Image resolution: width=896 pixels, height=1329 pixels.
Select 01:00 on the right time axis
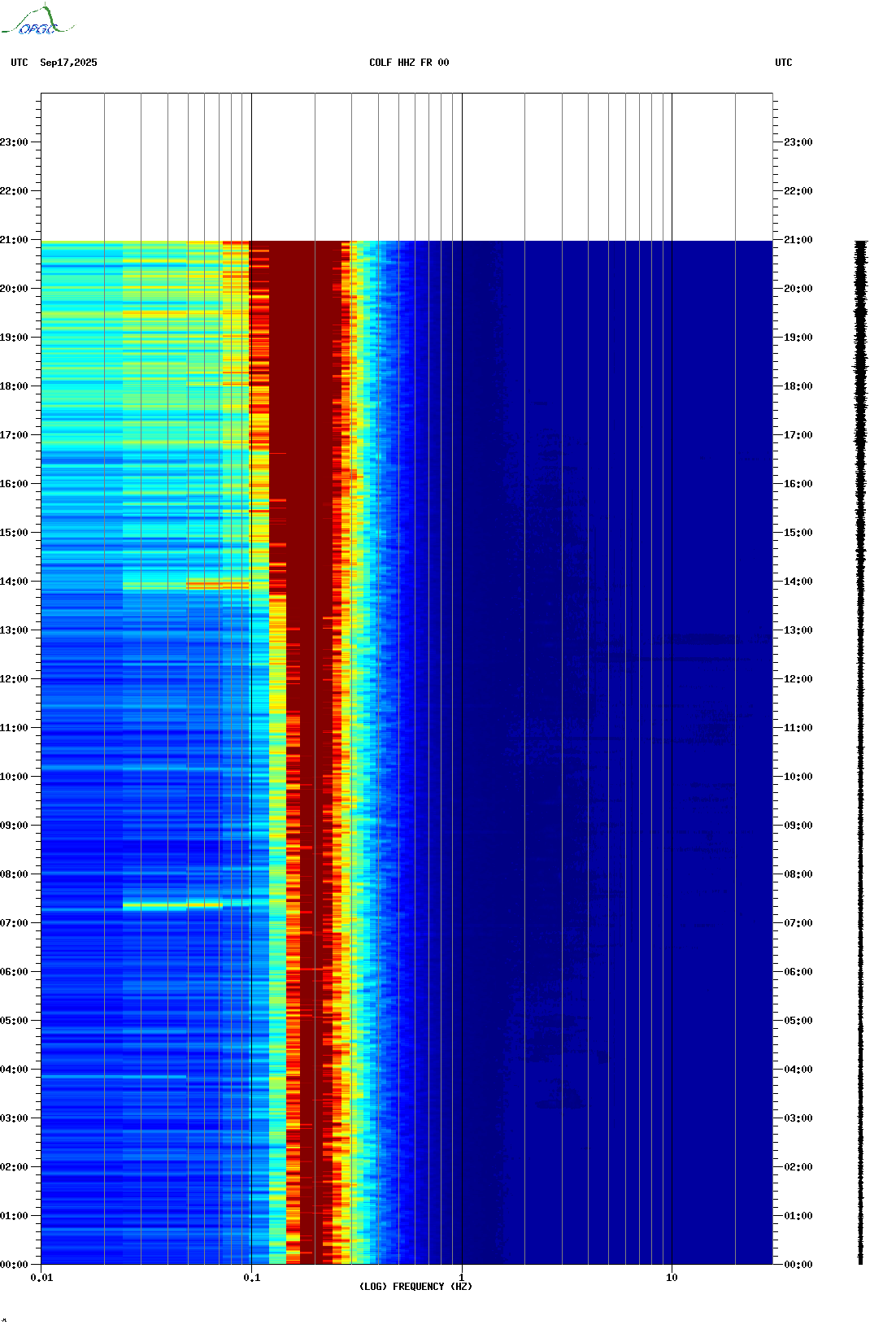pyautogui.click(x=798, y=1216)
